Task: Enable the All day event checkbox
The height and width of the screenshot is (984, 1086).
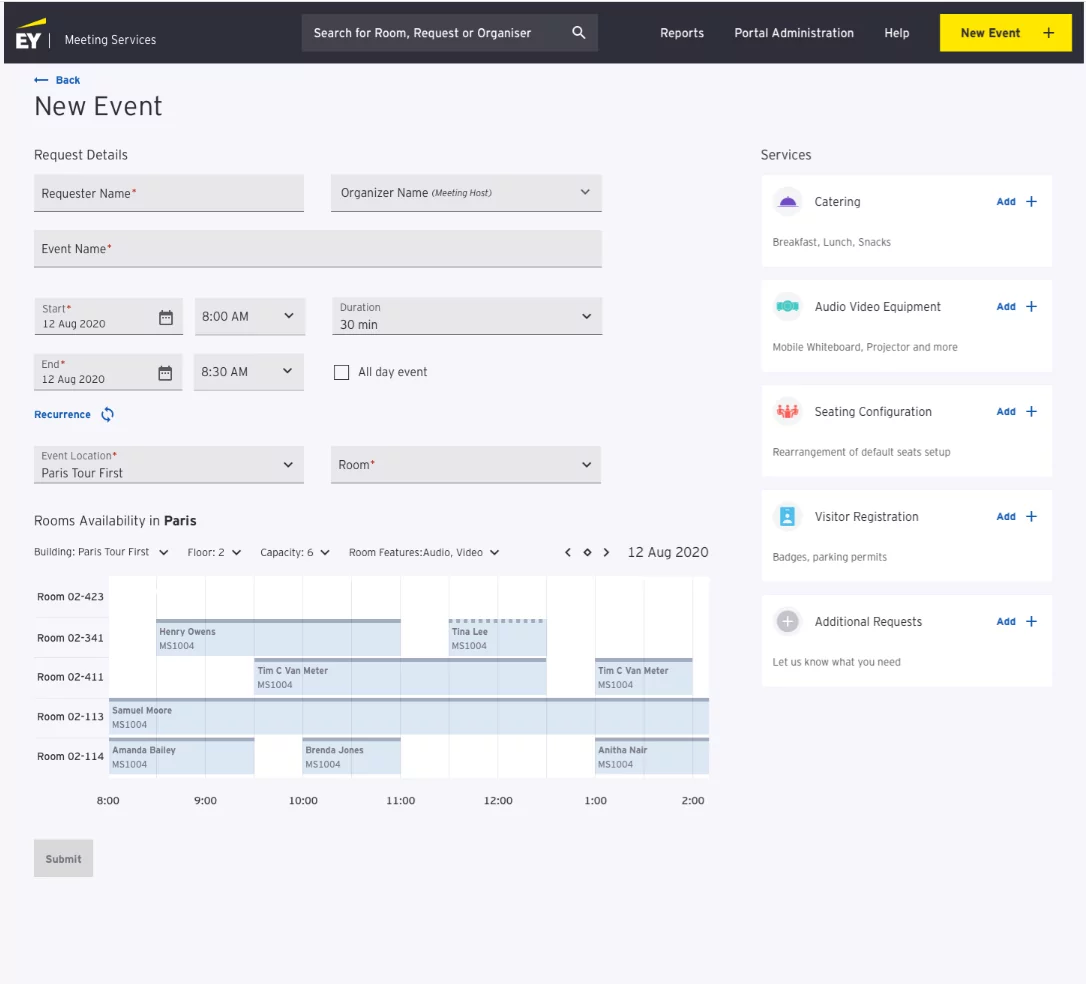Action: [340, 372]
